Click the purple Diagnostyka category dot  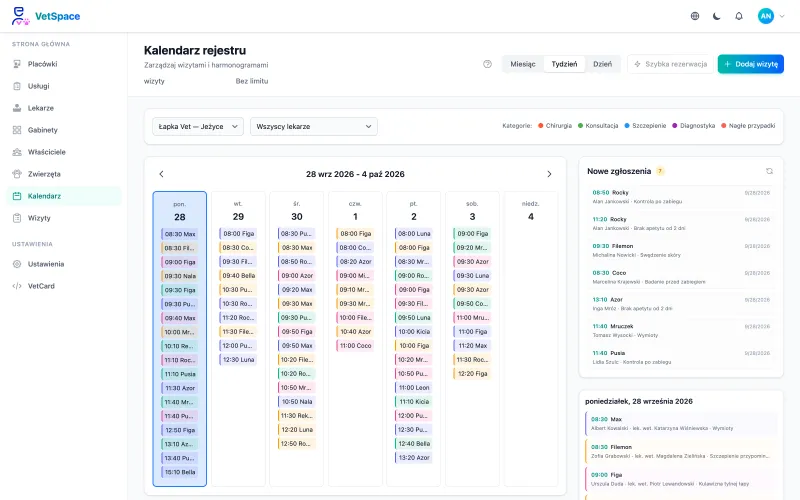pyautogui.click(x=674, y=126)
